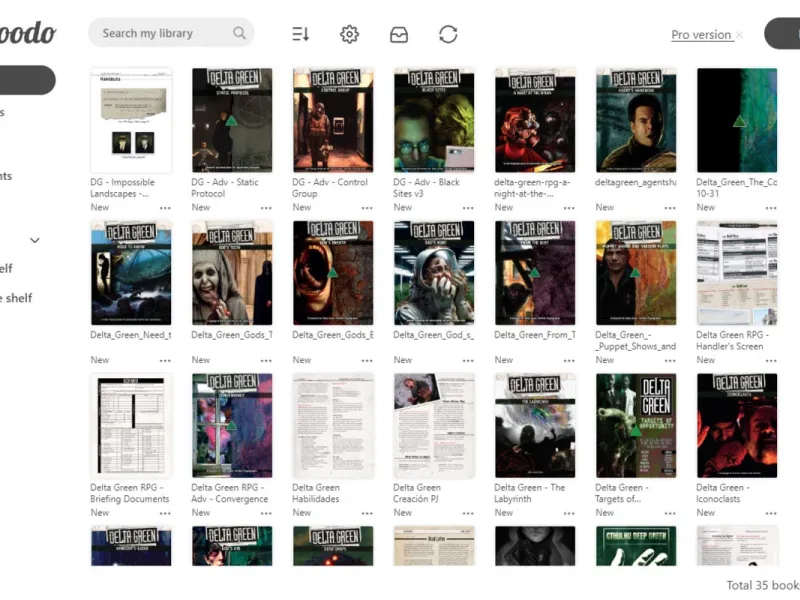Open the Pro version link
The height and width of the screenshot is (600, 800).
click(701, 35)
